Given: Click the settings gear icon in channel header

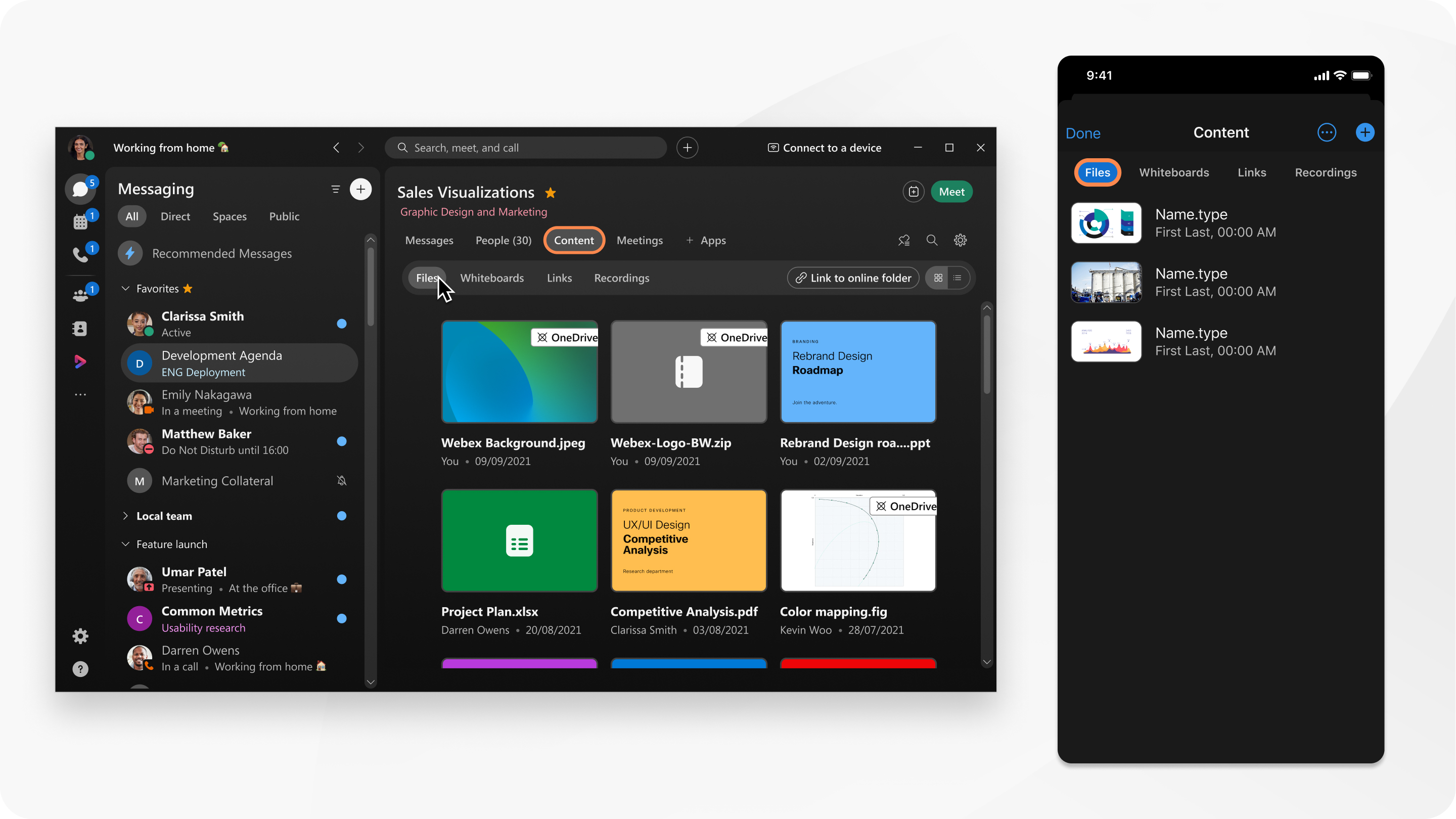Looking at the screenshot, I should pos(960,240).
